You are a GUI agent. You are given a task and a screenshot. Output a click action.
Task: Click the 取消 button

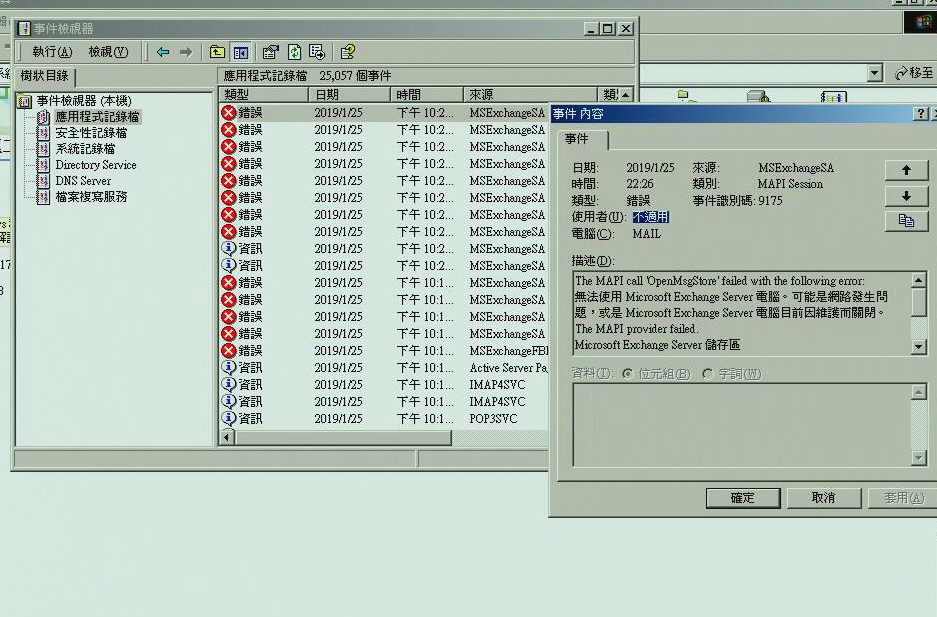tap(823, 498)
